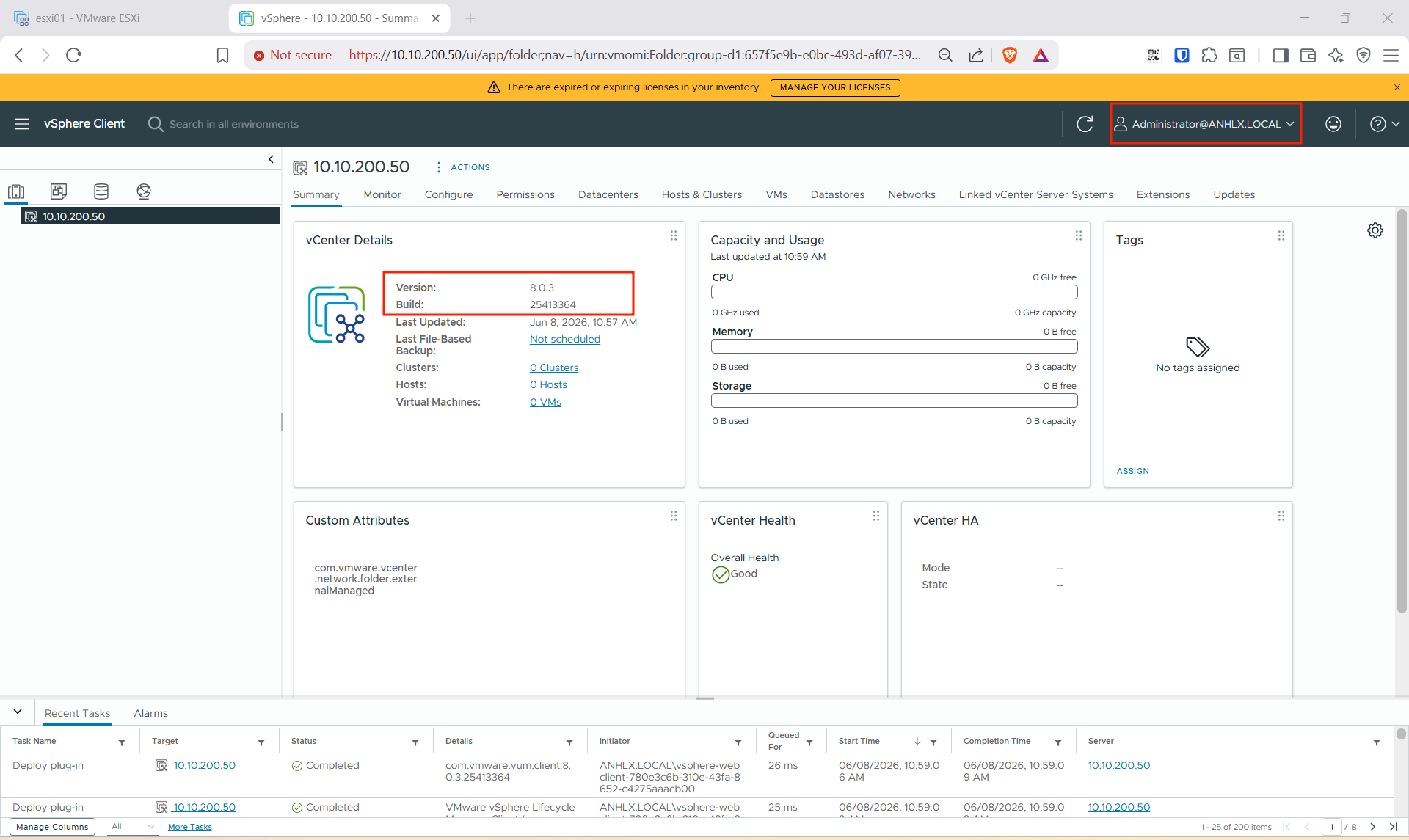Go to last page of tasks
Image resolution: width=1409 pixels, height=840 pixels.
1393,827
